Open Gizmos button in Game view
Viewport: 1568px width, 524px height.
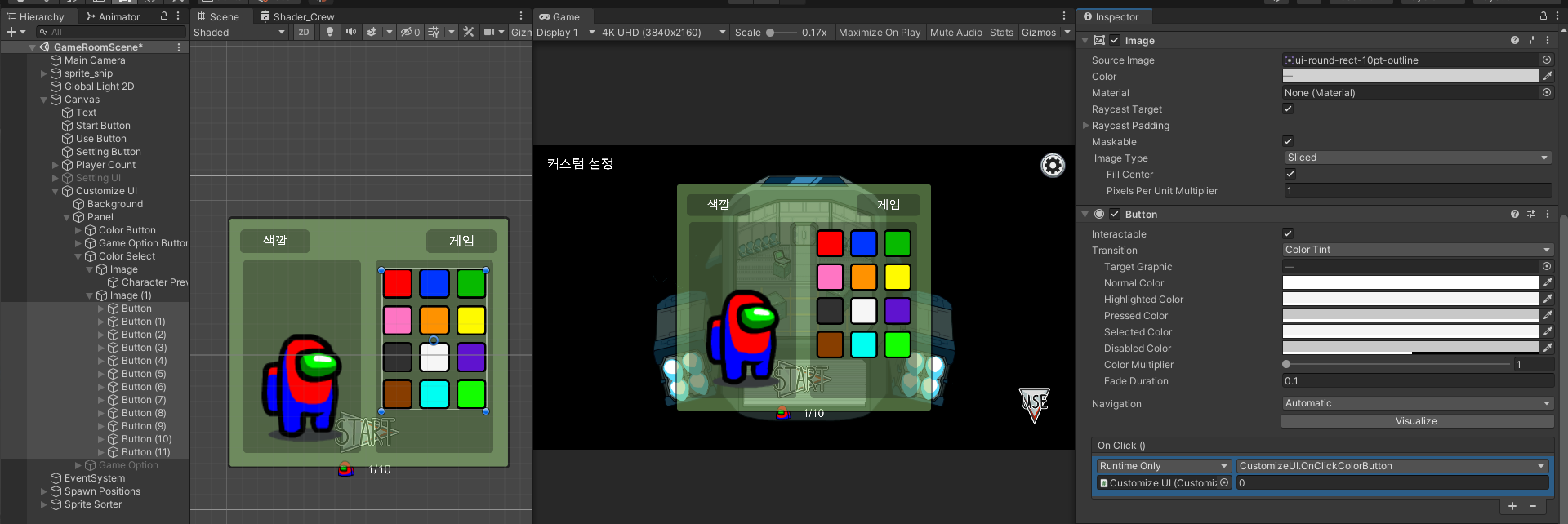[x=1039, y=32]
